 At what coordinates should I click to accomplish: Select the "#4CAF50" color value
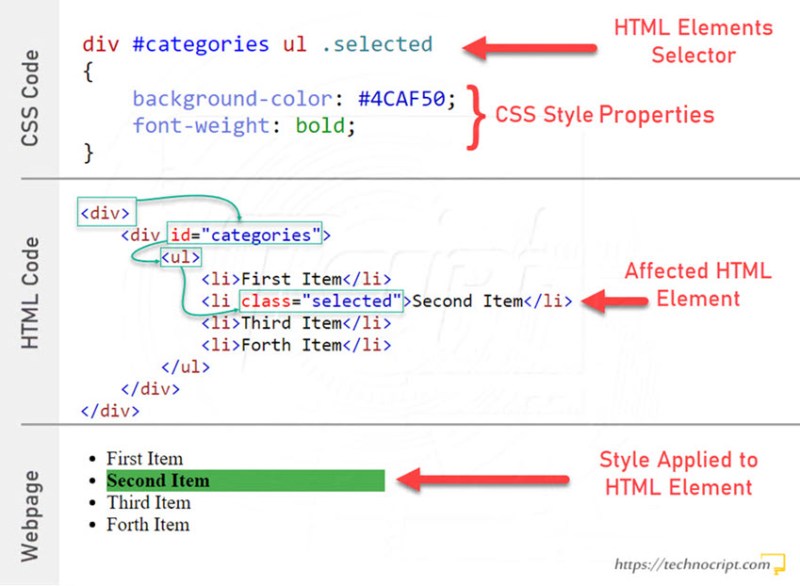402,98
